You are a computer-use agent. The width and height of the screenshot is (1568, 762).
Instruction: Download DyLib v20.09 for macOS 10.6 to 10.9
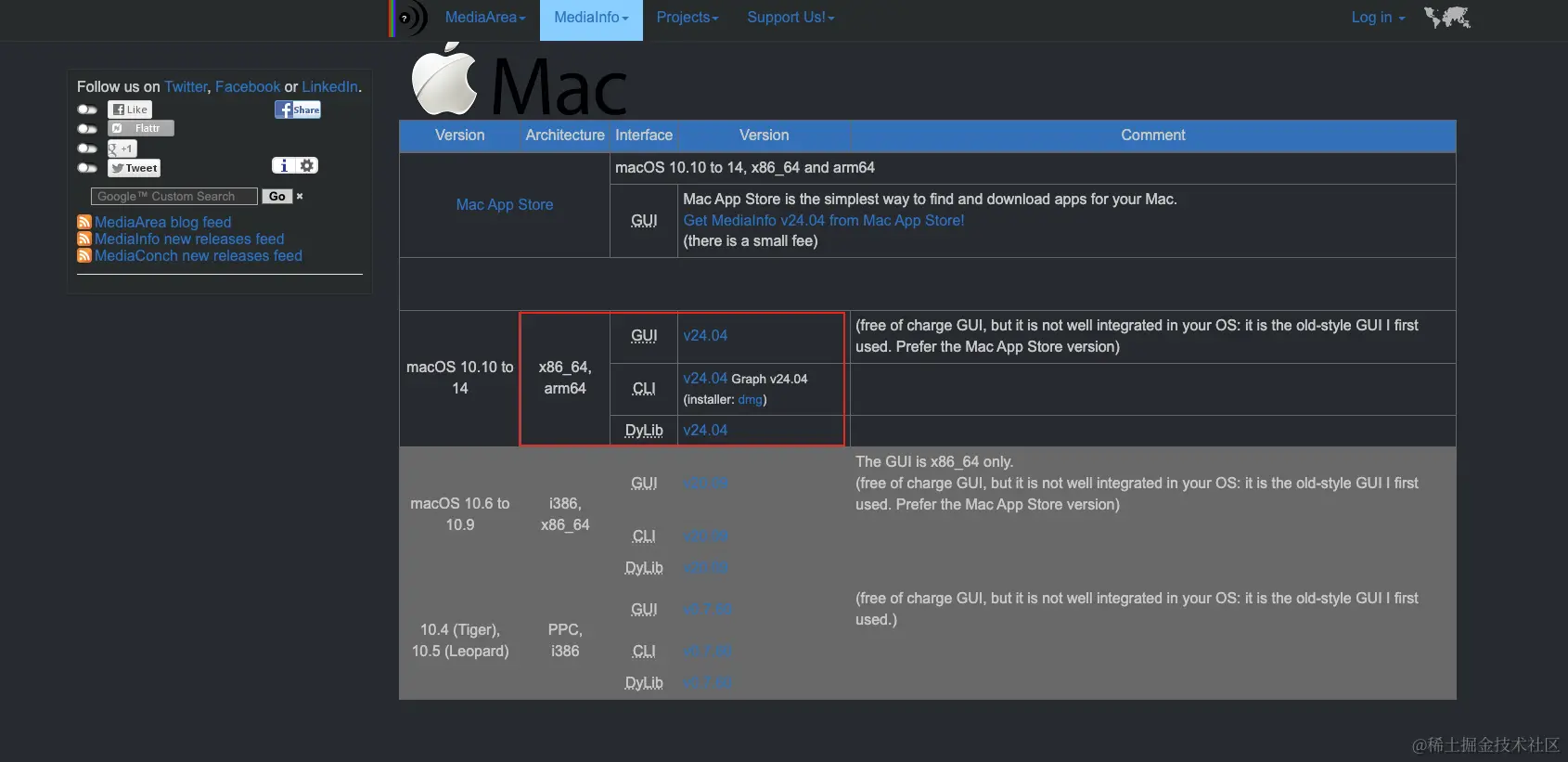pos(705,567)
